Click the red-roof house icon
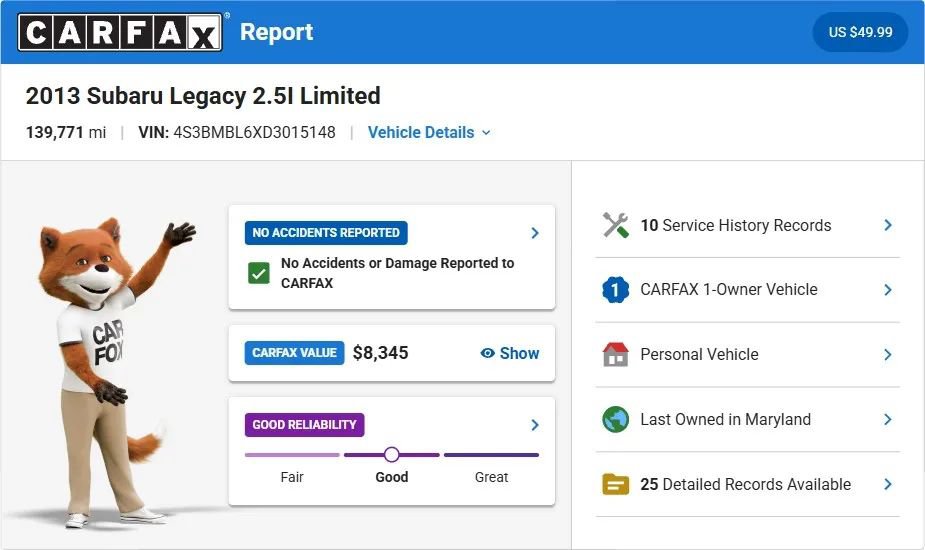 tap(615, 355)
